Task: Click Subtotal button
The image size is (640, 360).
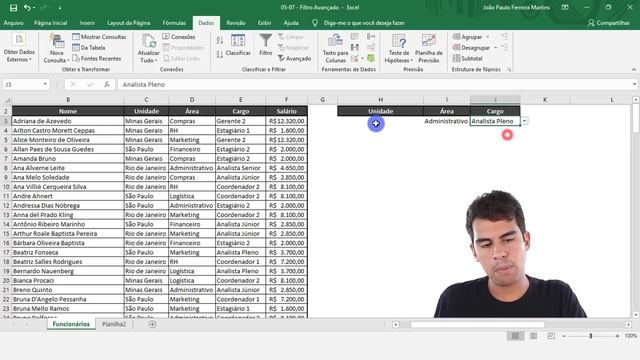Action: point(468,59)
